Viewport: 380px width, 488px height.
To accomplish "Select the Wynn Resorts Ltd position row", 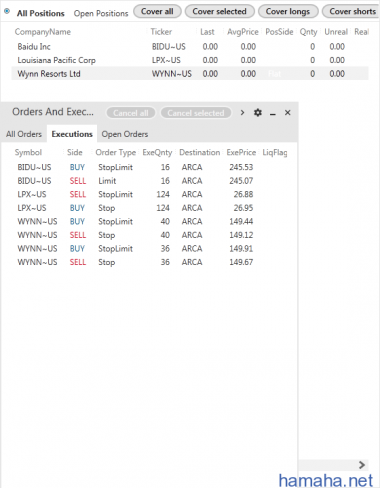I will (190, 74).
